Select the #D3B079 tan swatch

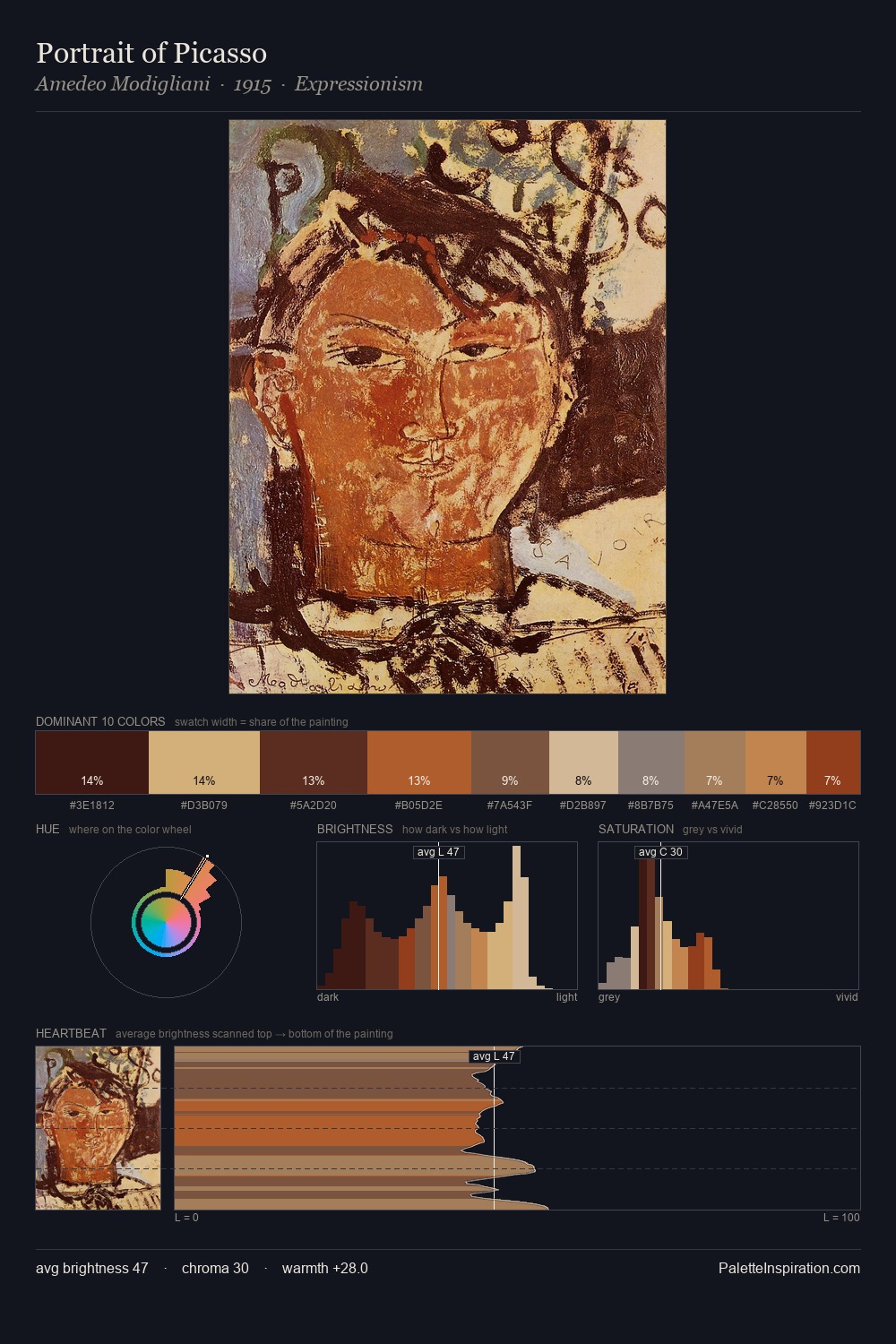click(x=204, y=762)
